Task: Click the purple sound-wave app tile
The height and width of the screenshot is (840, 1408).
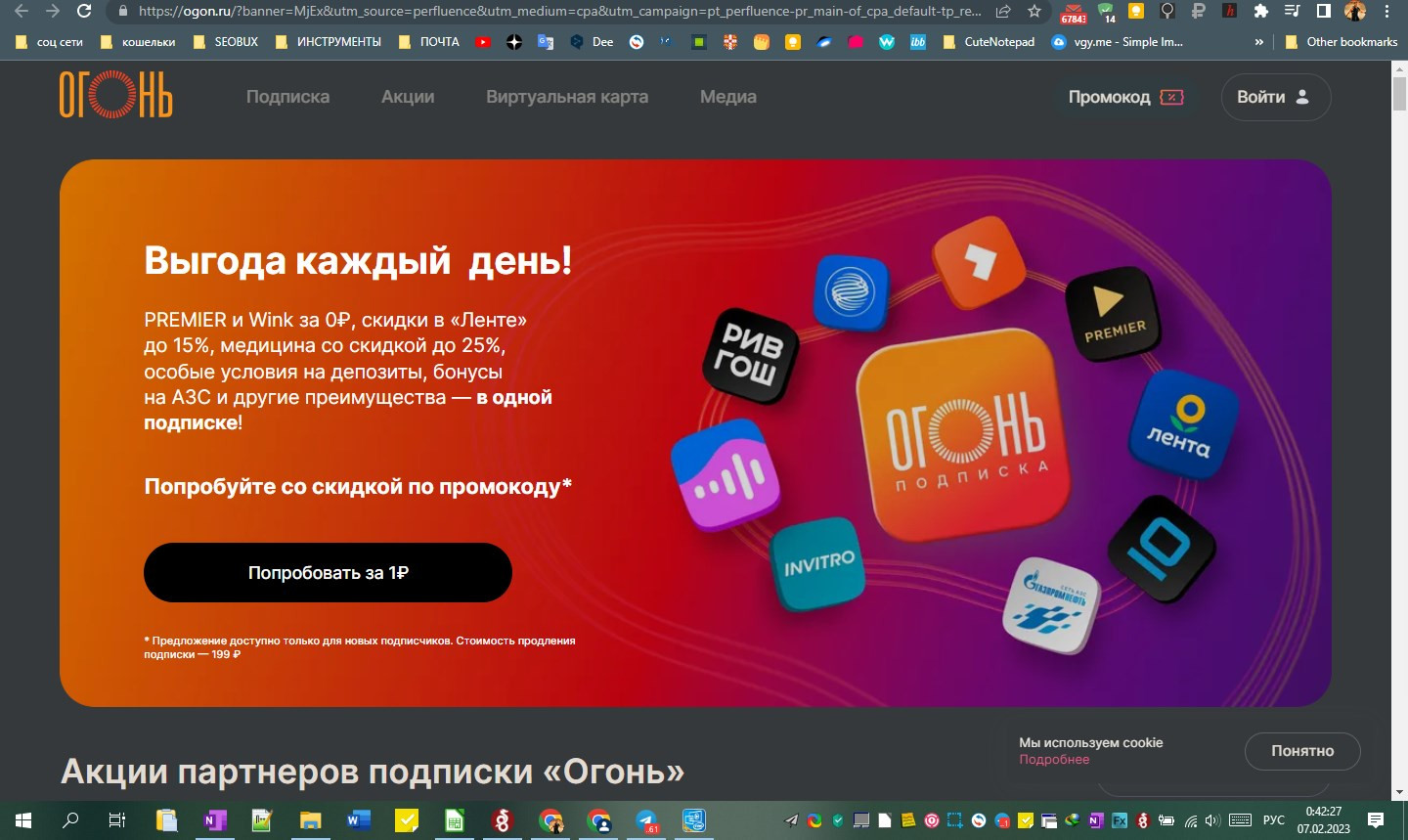Action: point(726,475)
